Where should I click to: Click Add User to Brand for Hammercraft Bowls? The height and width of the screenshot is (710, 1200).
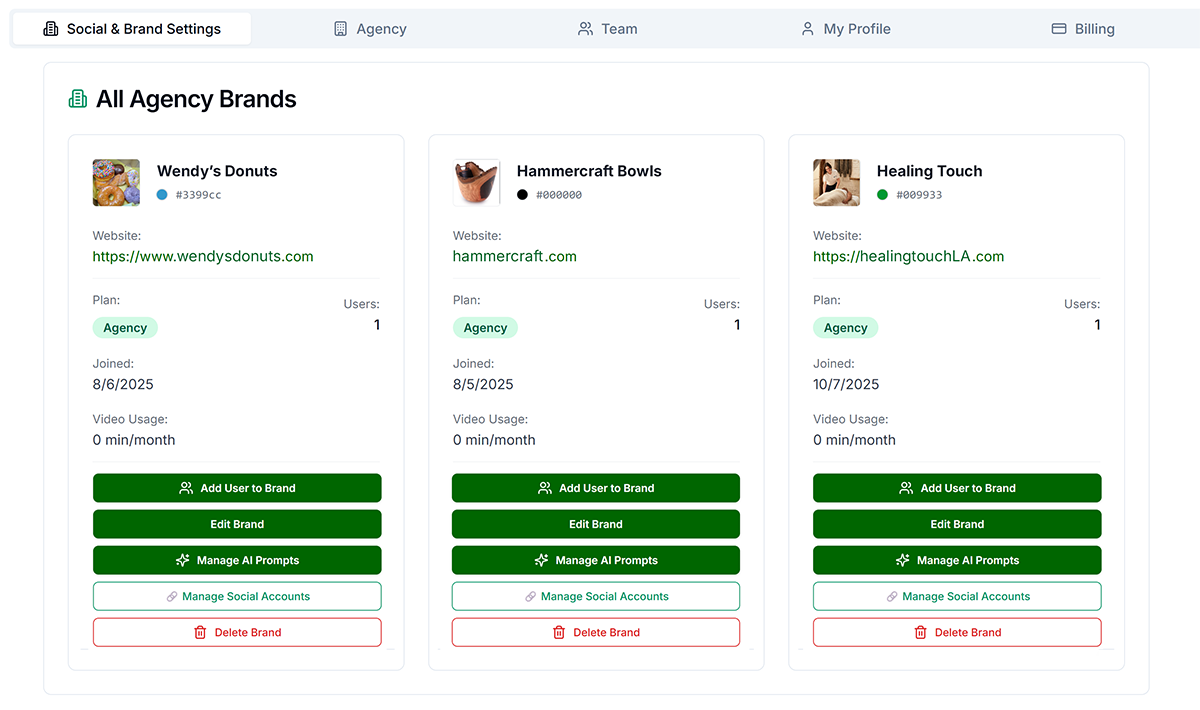(596, 488)
